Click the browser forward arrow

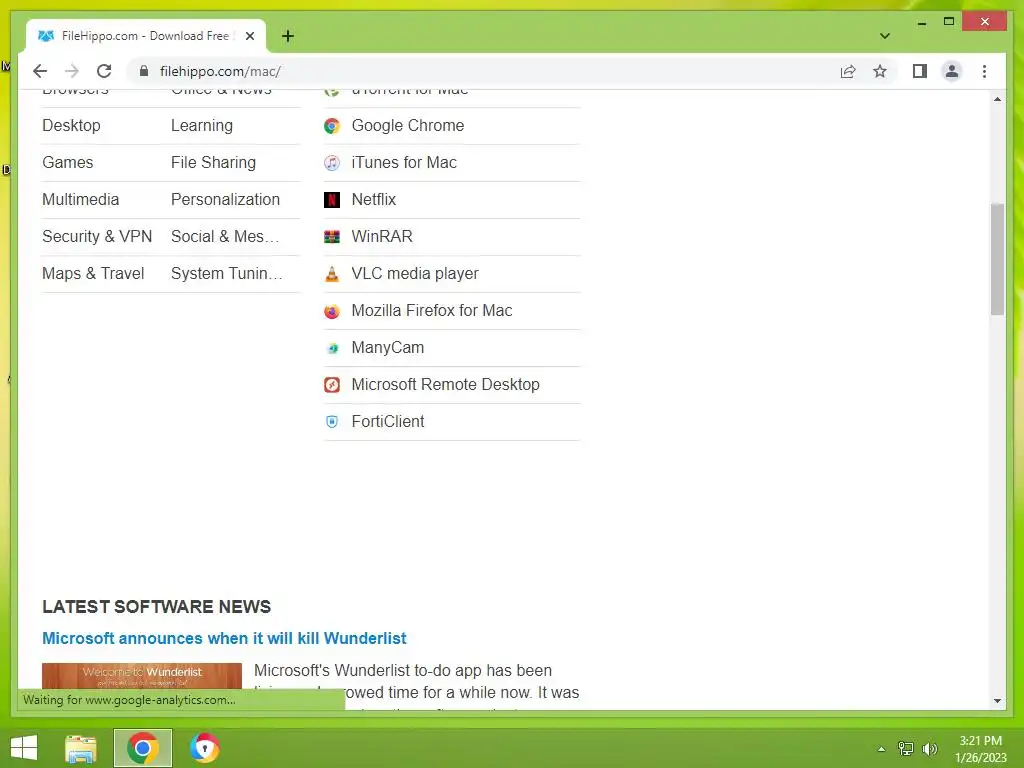(72, 71)
